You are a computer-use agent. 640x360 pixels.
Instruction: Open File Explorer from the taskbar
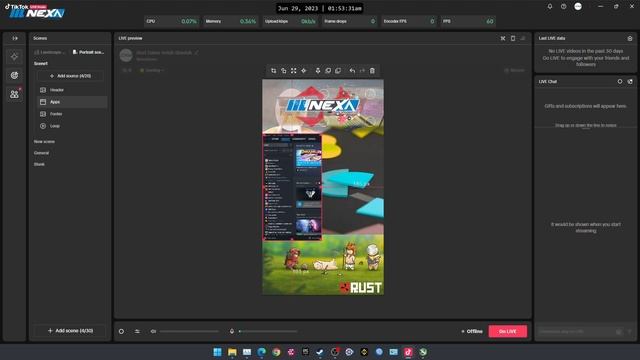coord(232,352)
